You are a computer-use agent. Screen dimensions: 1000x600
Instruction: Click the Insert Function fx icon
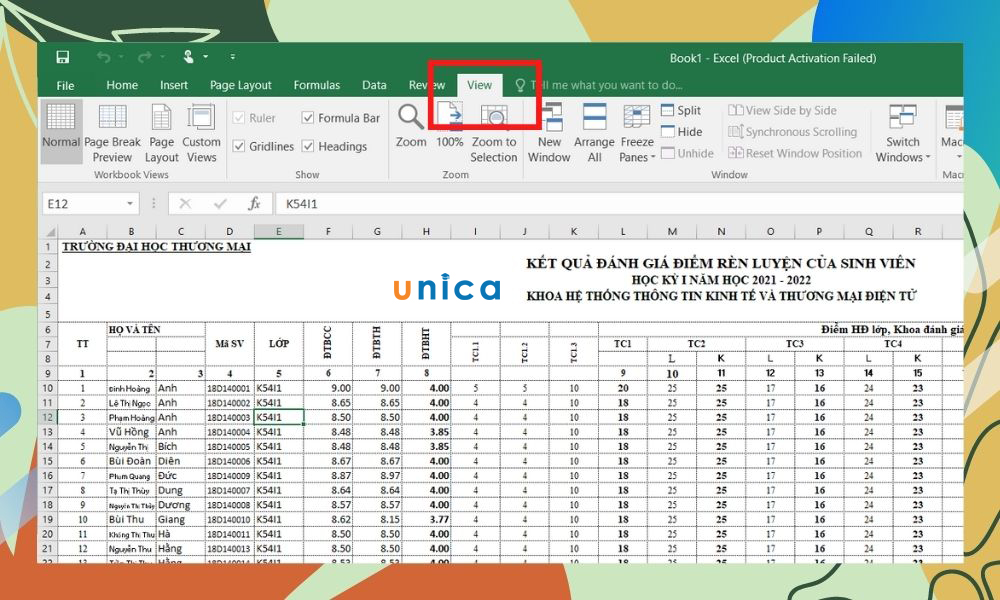(x=254, y=204)
